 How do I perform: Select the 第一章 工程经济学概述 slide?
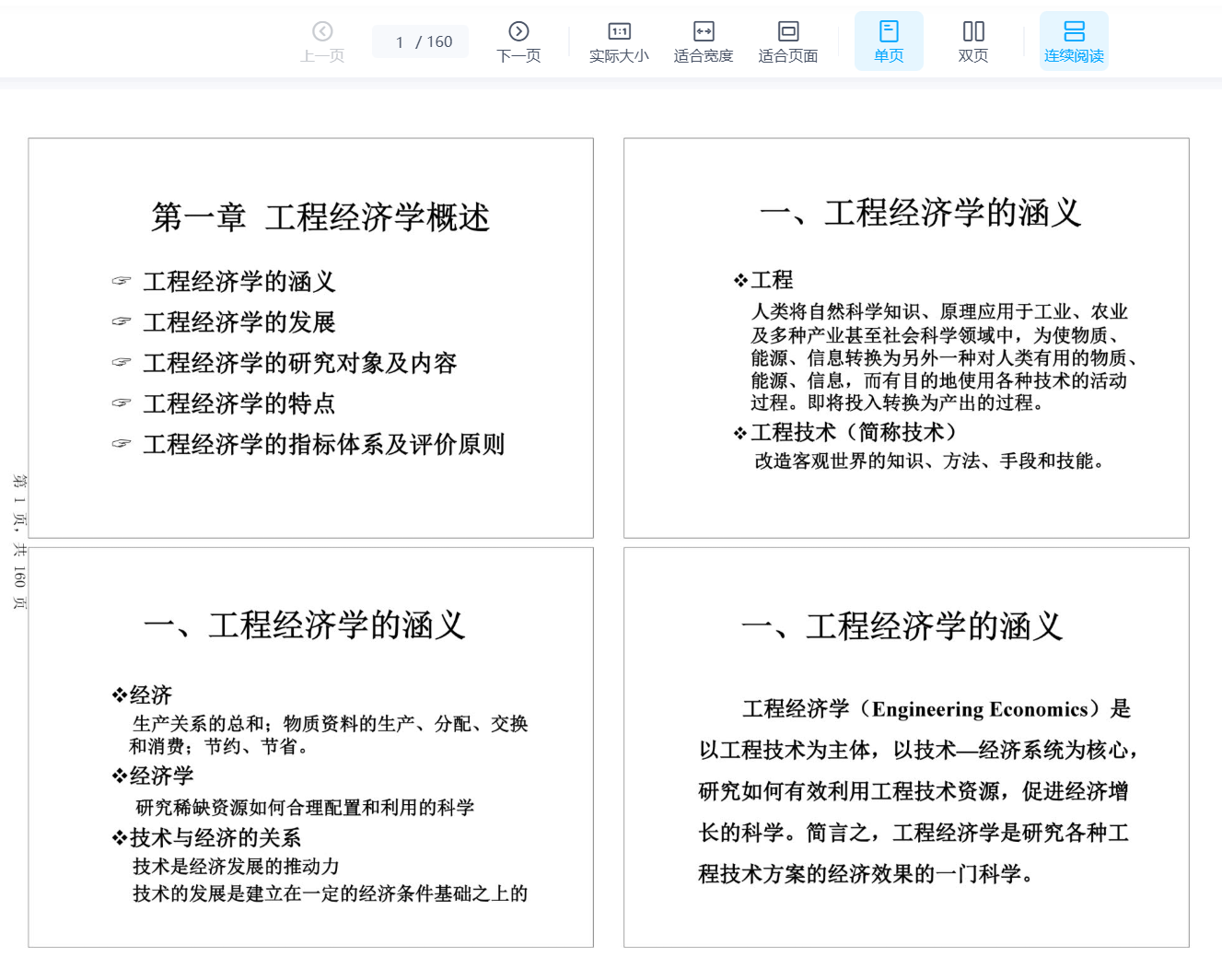click(310, 338)
